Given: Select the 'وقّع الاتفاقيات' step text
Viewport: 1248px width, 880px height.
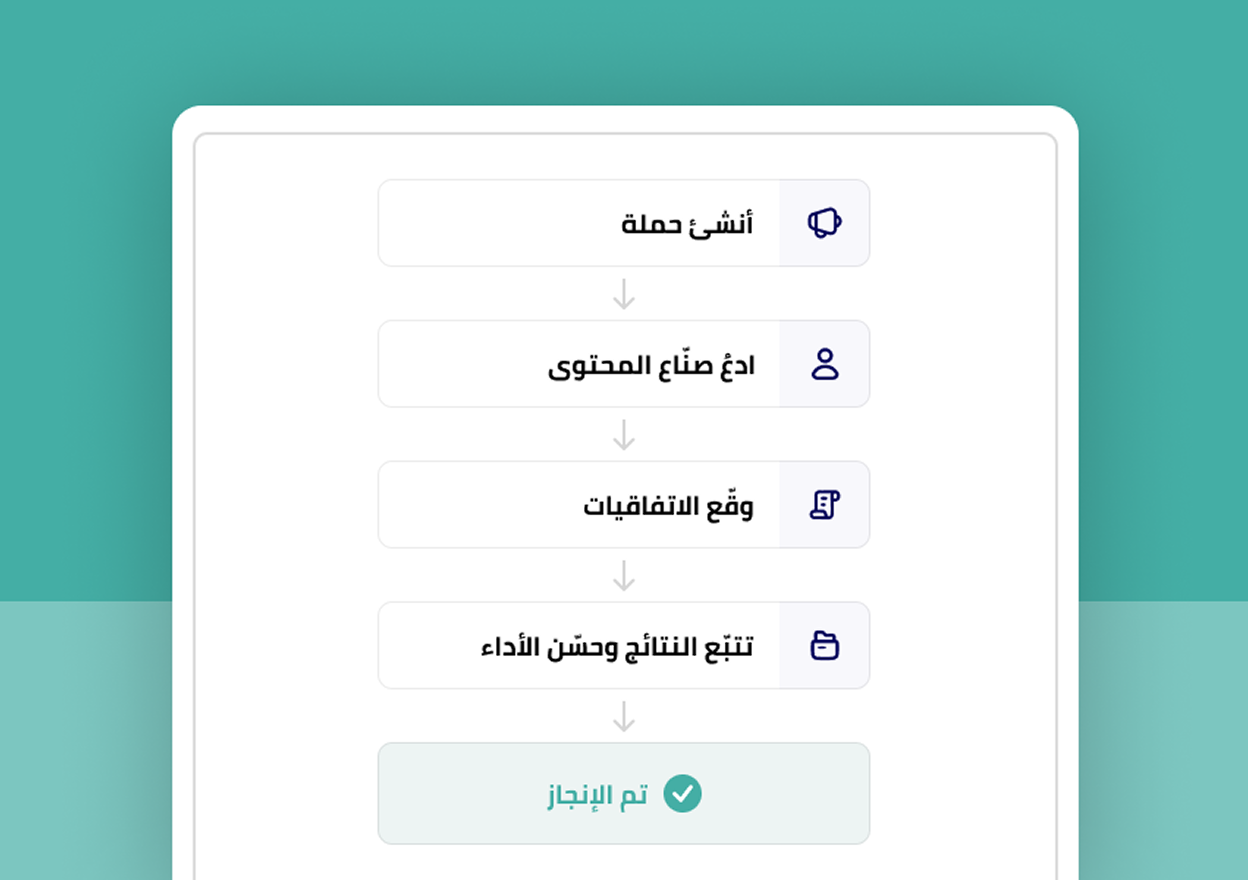Looking at the screenshot, I should point(668,506).
